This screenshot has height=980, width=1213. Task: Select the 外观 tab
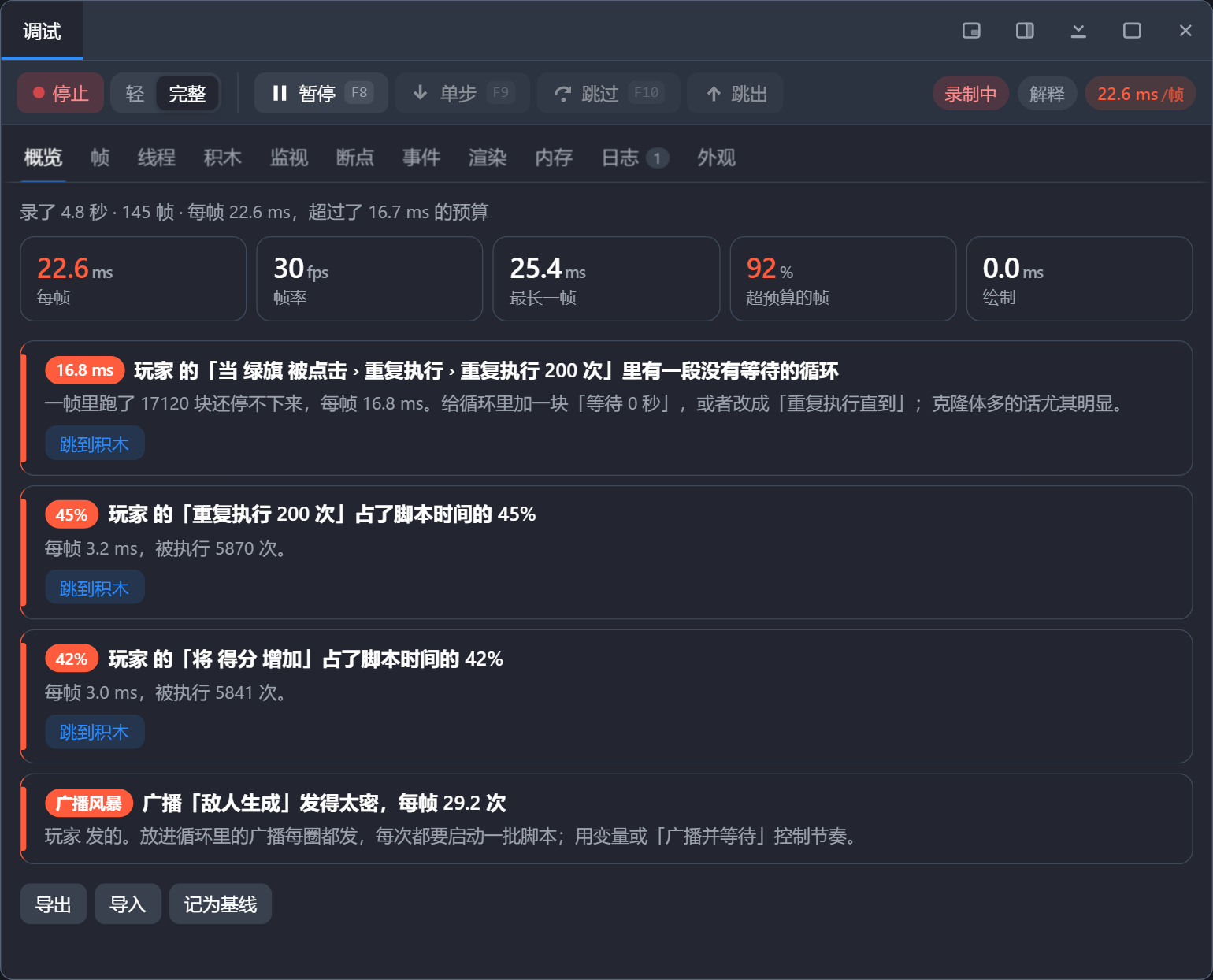(716, 158)
